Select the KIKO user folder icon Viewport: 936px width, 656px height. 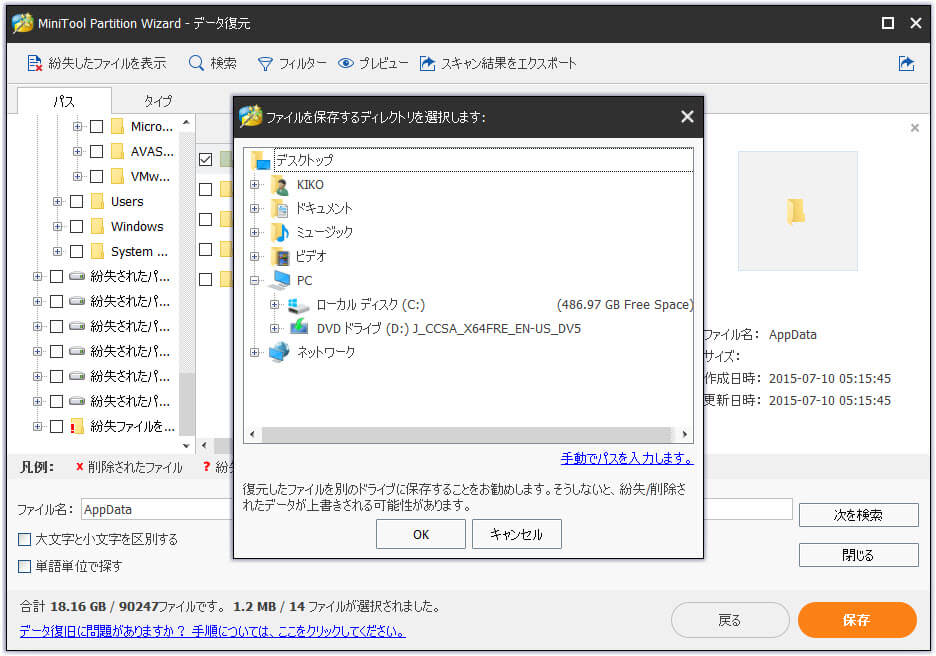pos(280,185)
